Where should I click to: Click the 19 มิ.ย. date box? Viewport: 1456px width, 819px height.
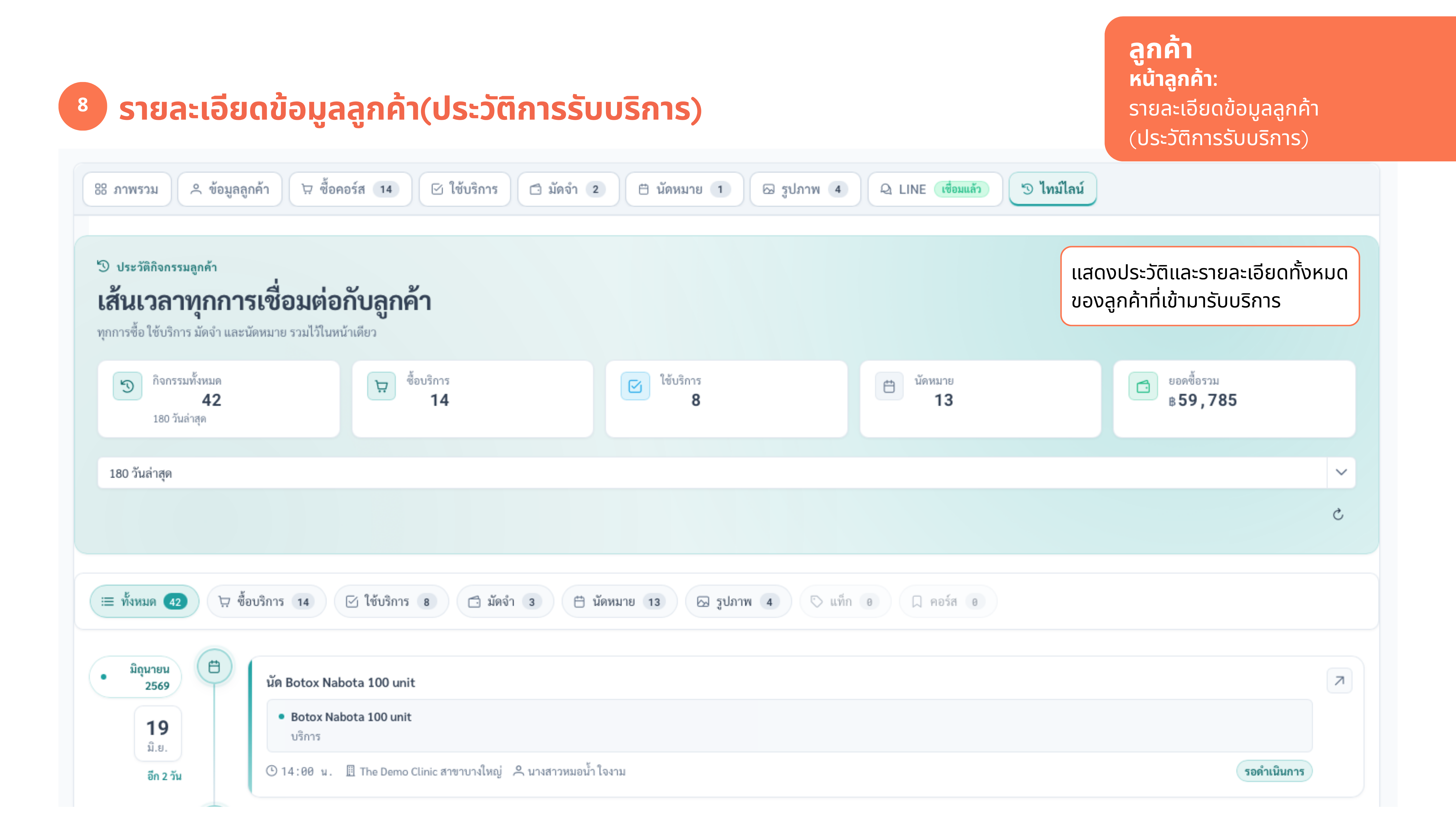tap(158, 734)
